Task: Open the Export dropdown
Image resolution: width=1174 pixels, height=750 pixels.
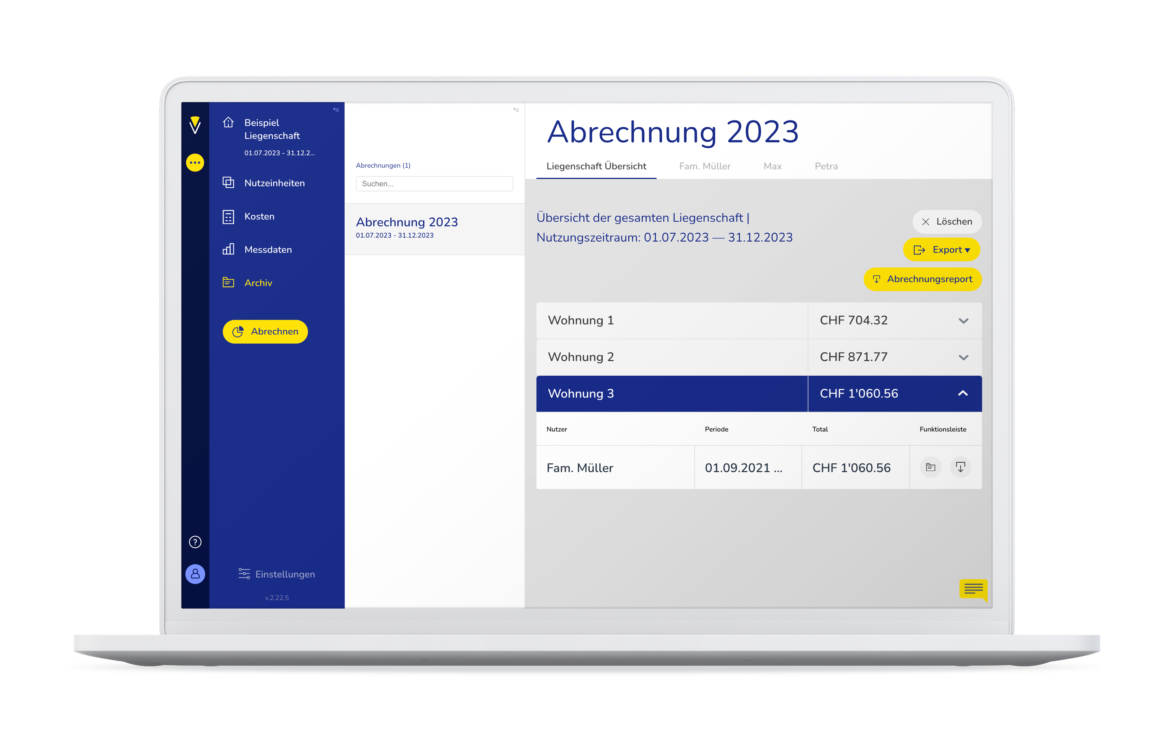Action: click(941, 250)
